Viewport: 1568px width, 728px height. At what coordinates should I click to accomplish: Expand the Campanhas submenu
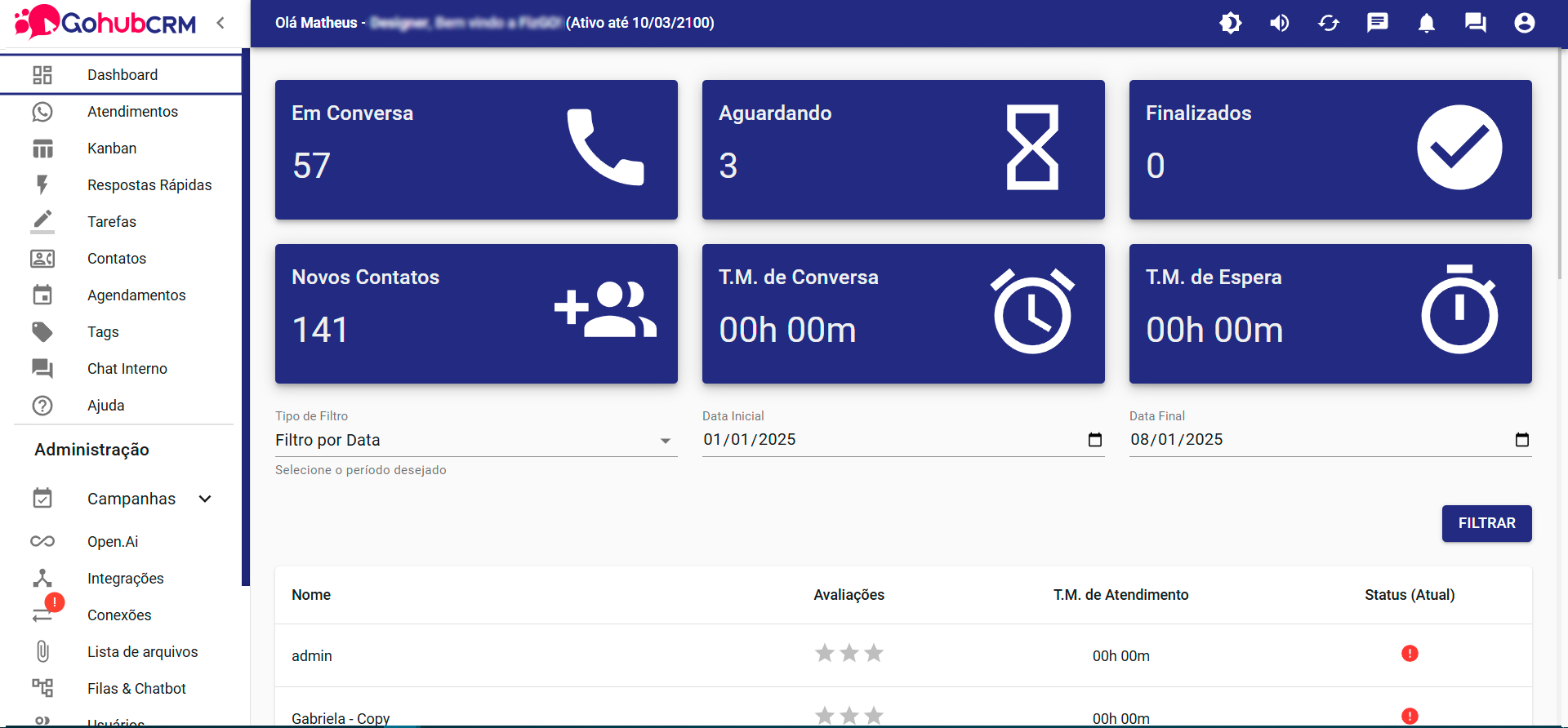205,499
